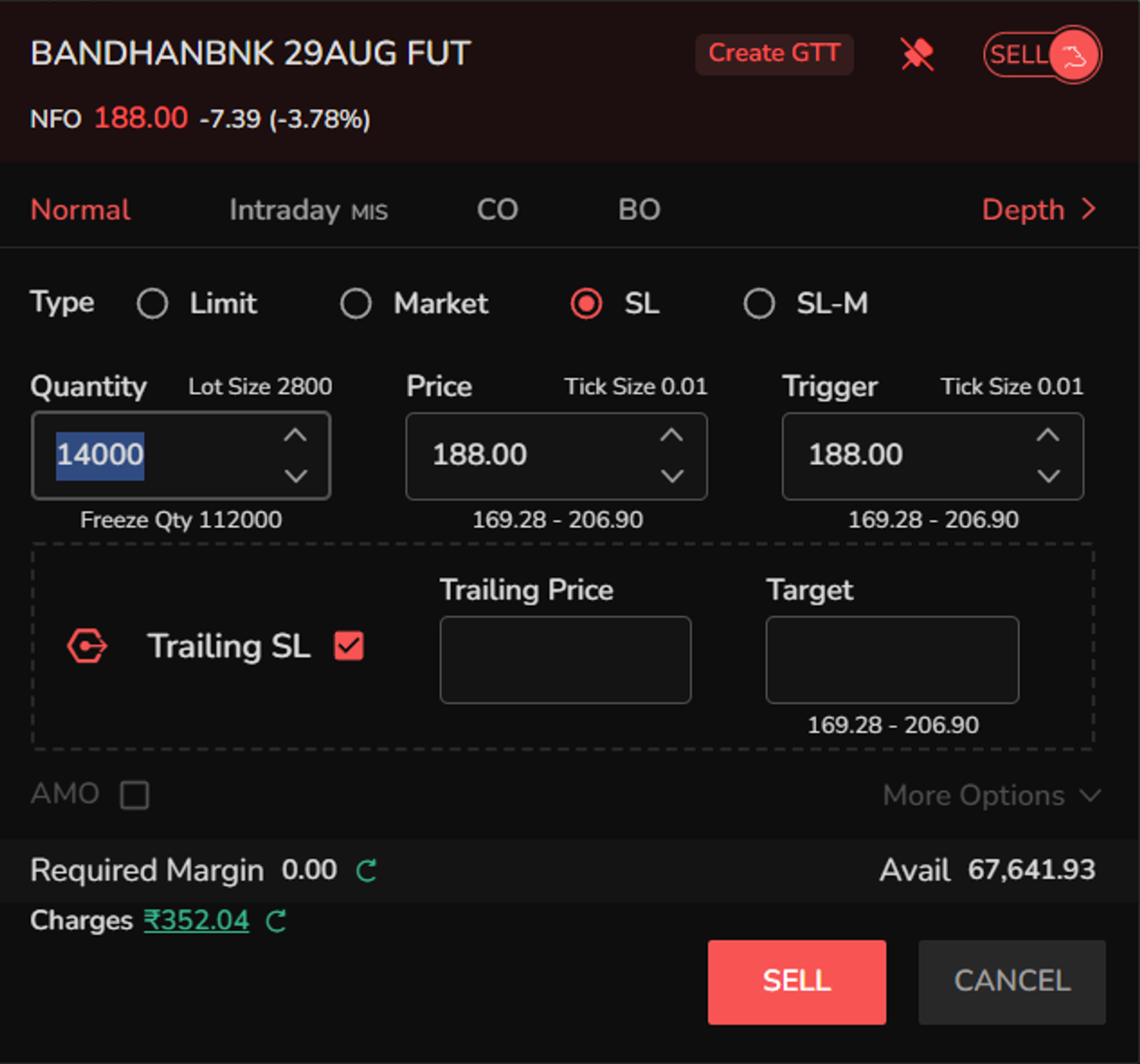Image resolution: width=1140 pixels, height=1064 pixels.
Task: Click the red SELL button
Action: [x=796, y=981]
